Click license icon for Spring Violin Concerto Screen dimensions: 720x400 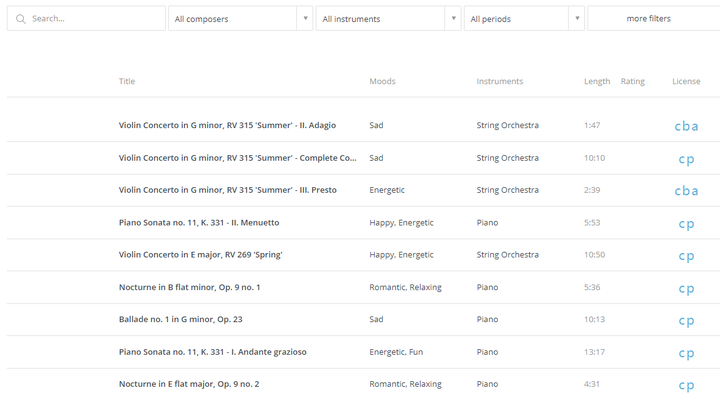point(686,256)
